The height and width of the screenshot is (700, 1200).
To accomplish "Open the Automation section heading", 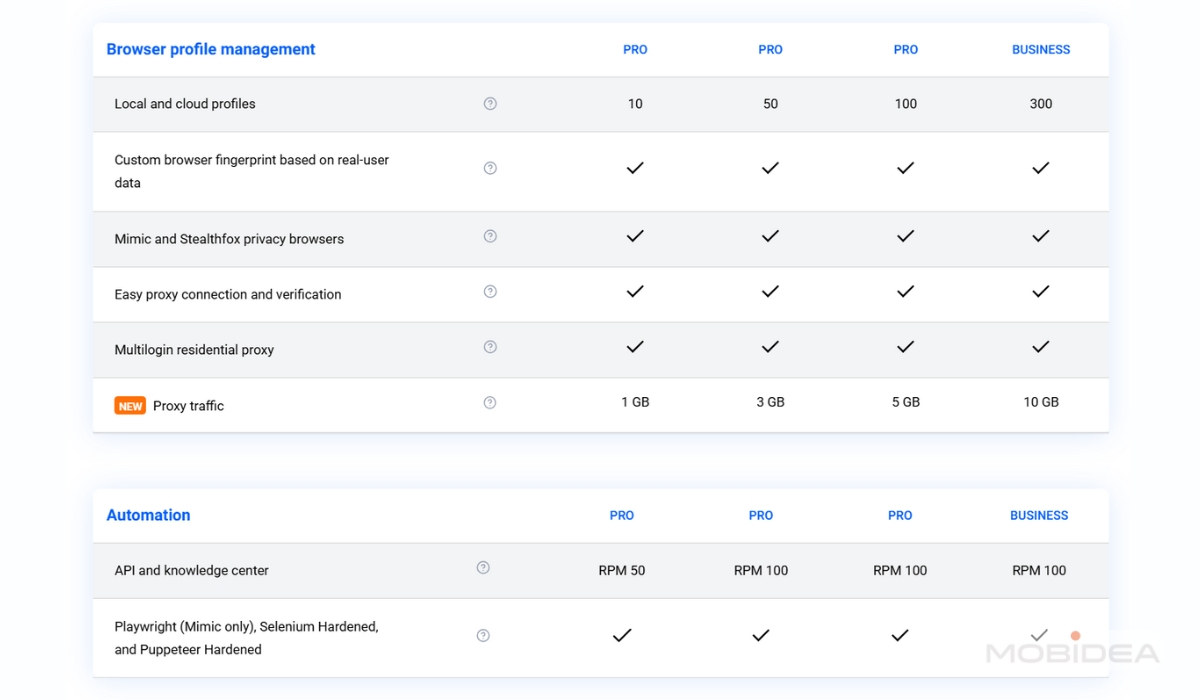I will point(148,515).
